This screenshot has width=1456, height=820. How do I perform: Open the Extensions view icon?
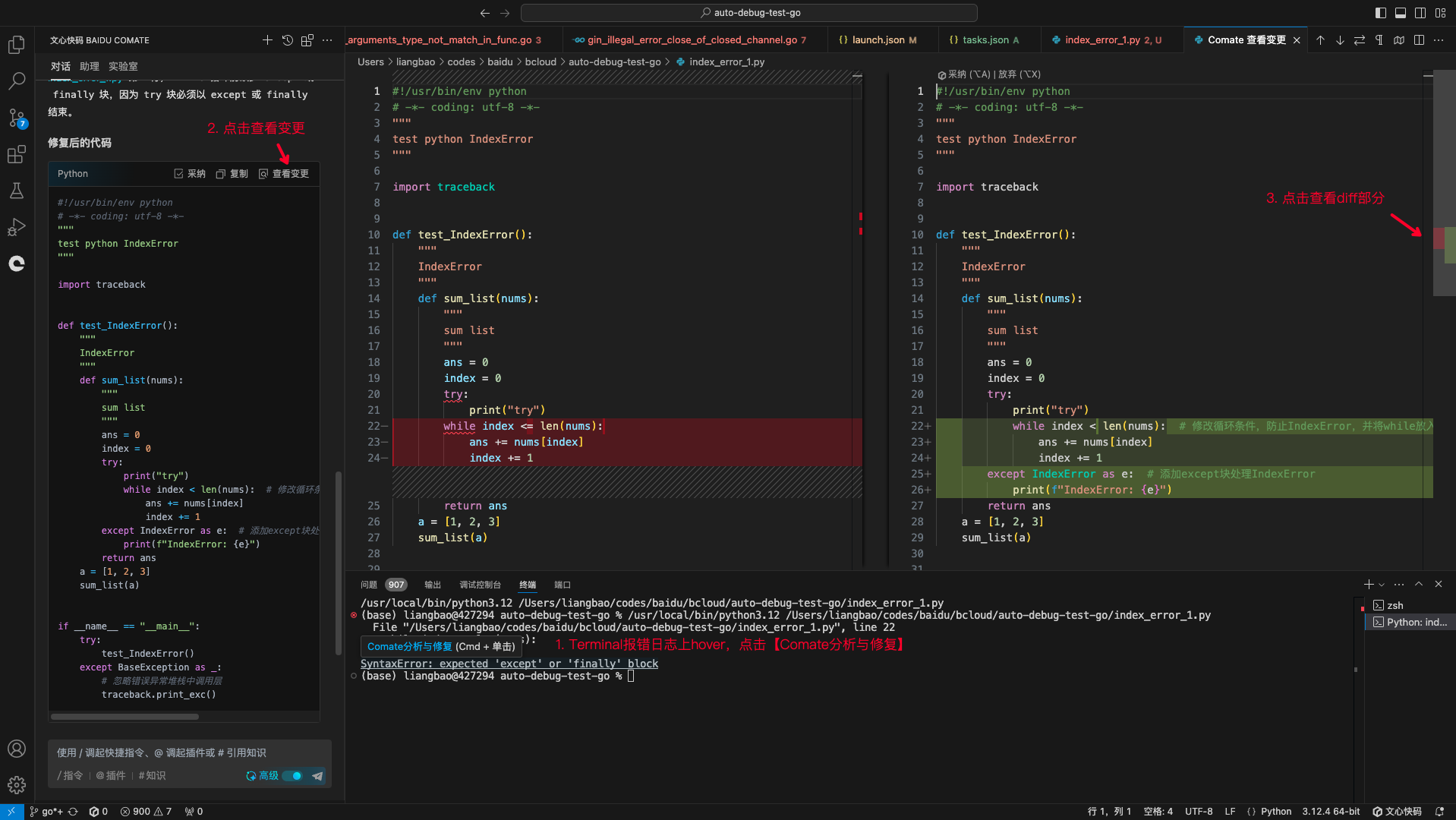[x=17, y=154]
